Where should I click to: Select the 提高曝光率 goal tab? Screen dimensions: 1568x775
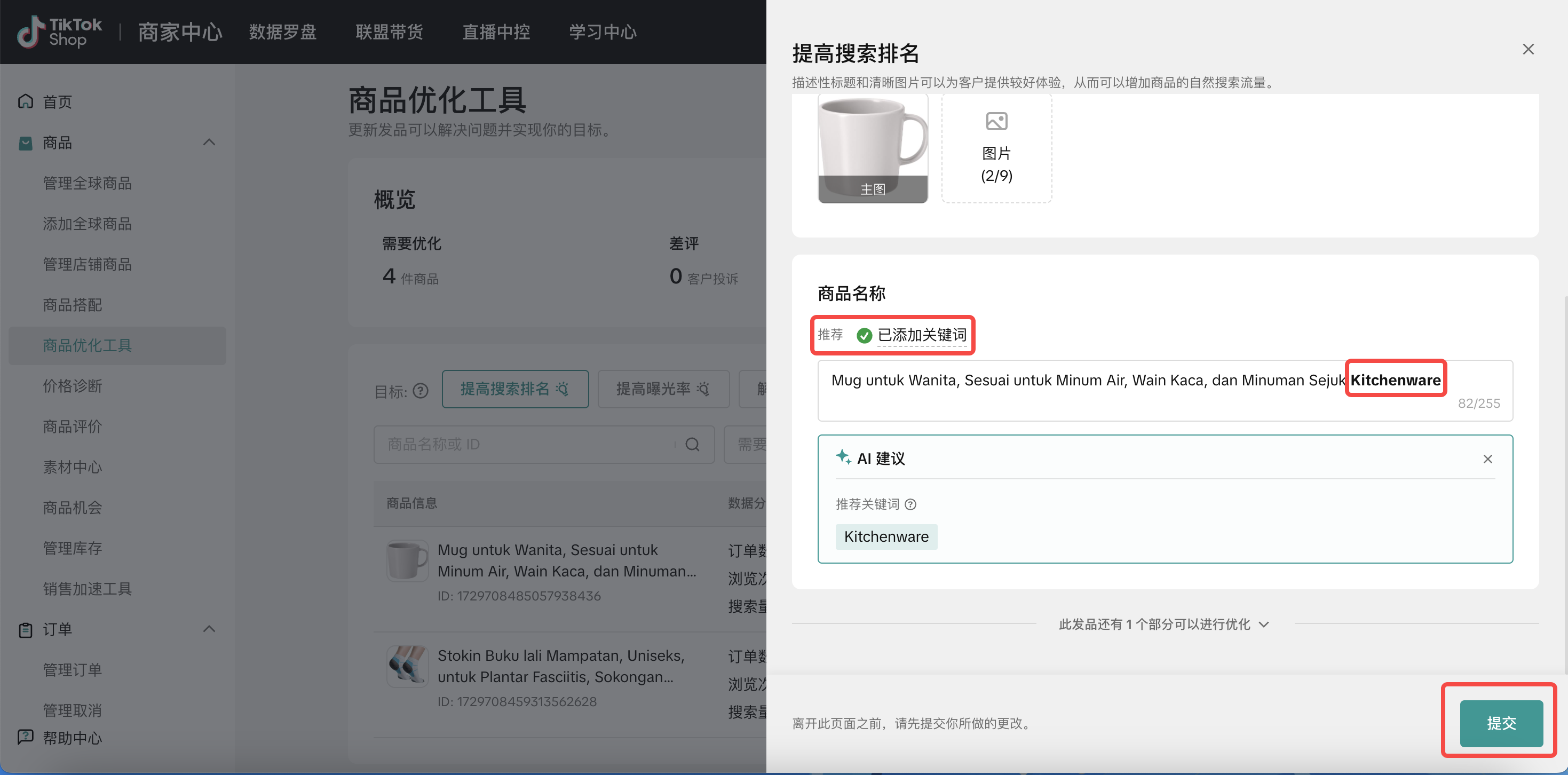663,389
